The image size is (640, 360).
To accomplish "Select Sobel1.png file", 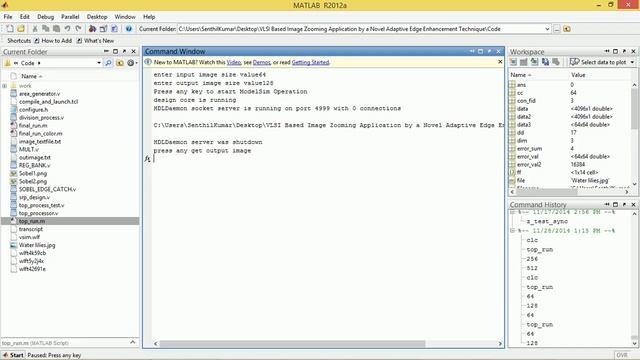I will [33, 173].
